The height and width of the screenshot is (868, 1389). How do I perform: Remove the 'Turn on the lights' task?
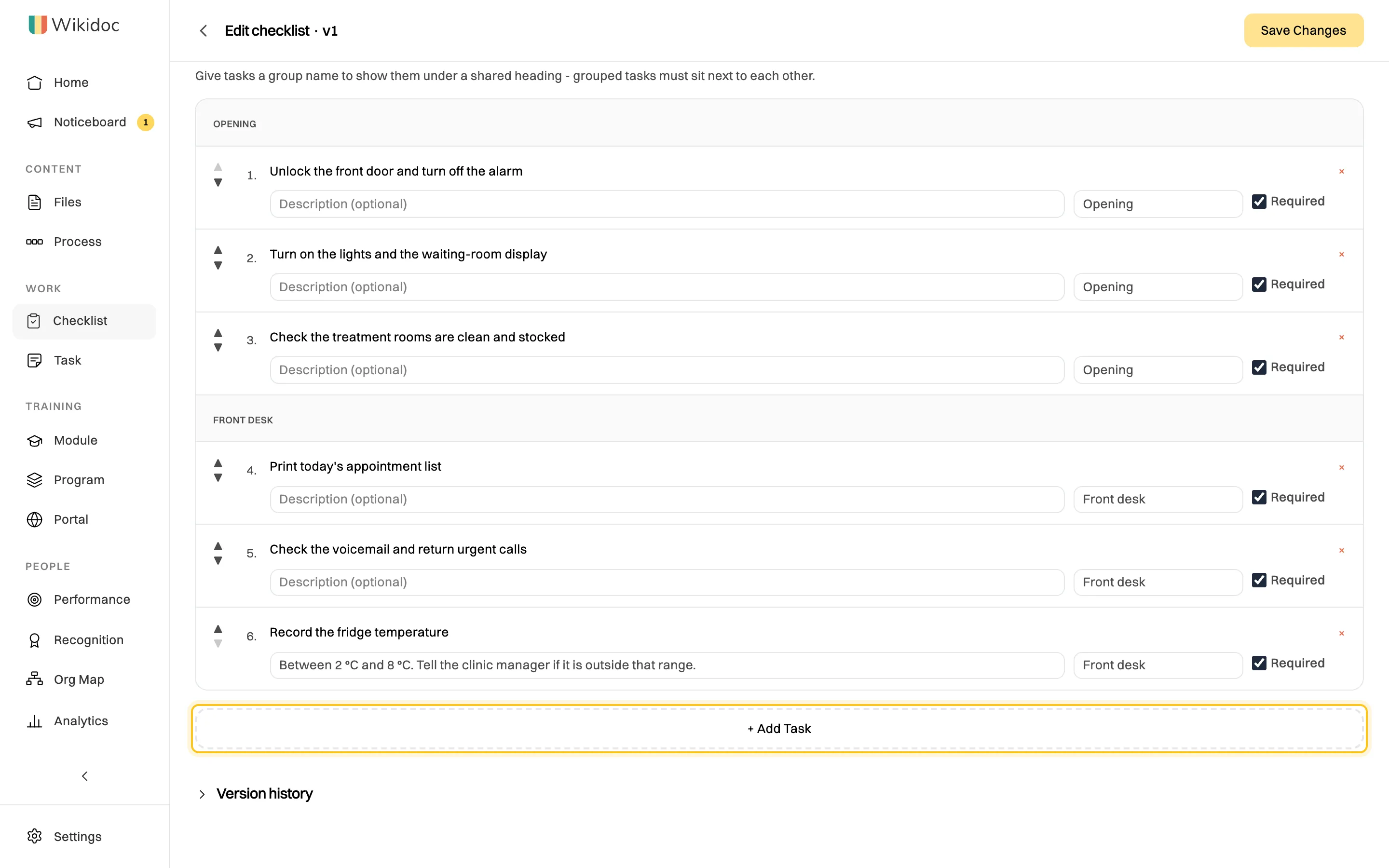[1341, 254]
